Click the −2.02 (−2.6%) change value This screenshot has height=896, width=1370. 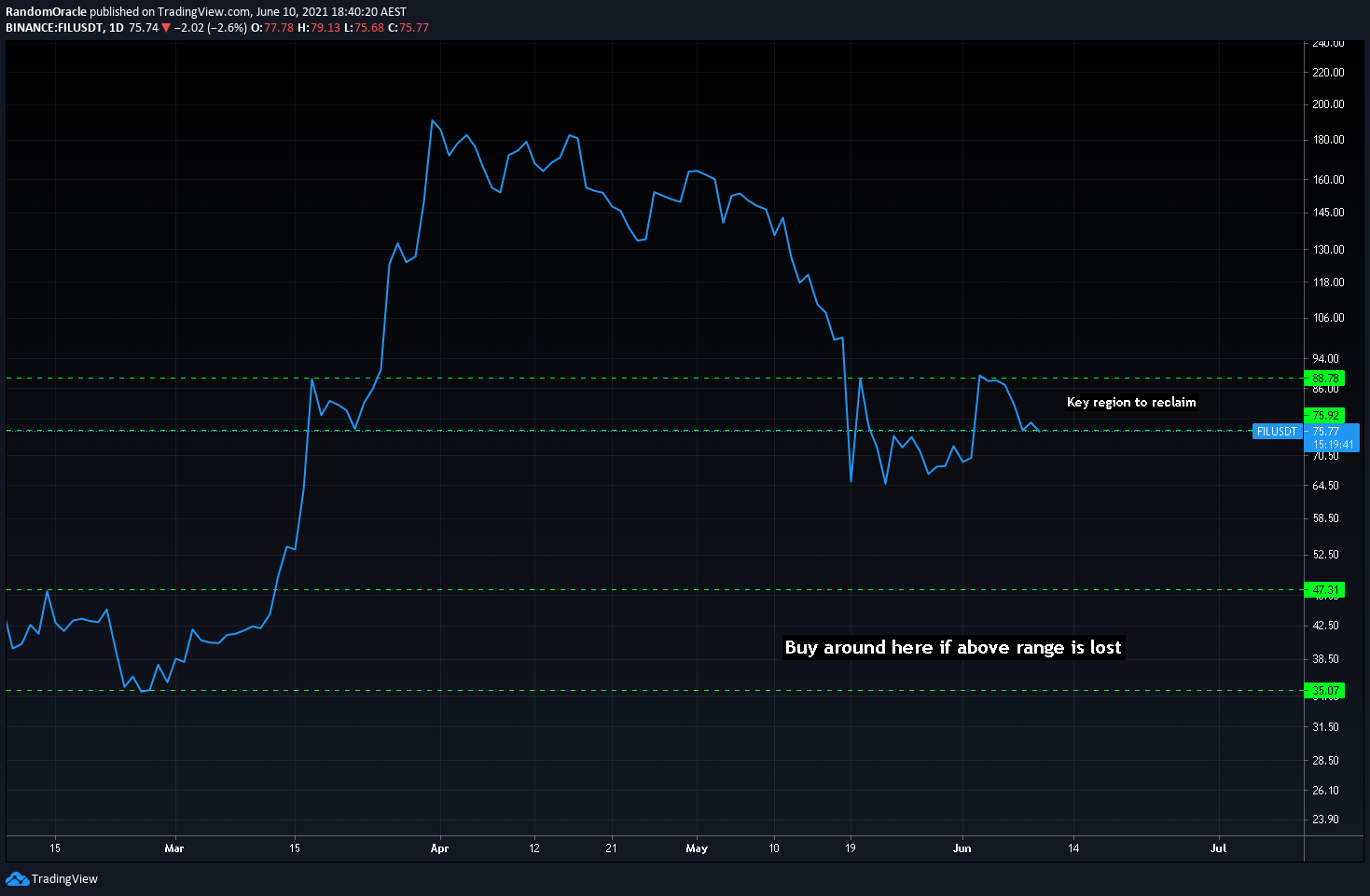(211, 28)
